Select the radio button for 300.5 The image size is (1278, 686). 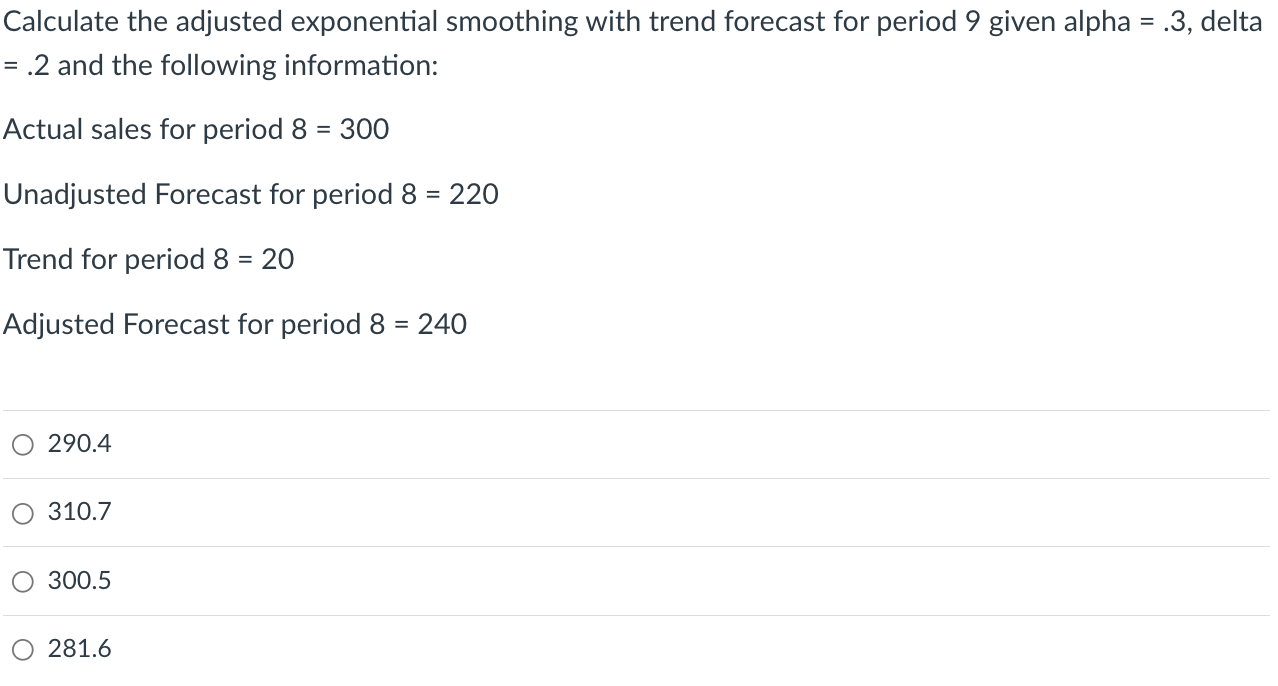point(22,581)
